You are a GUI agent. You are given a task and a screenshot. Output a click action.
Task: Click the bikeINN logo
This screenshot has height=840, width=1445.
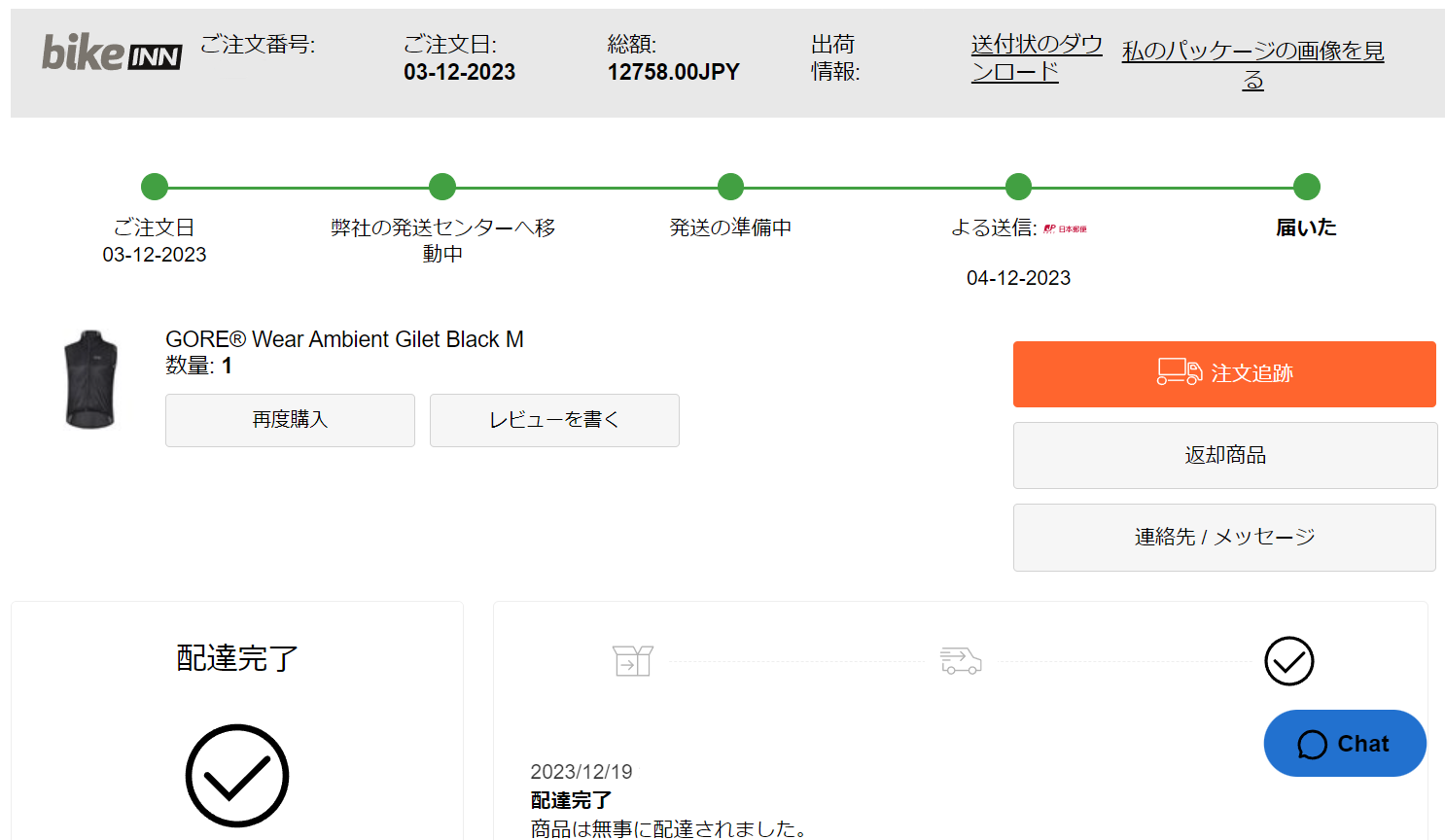tap(111, 52)
